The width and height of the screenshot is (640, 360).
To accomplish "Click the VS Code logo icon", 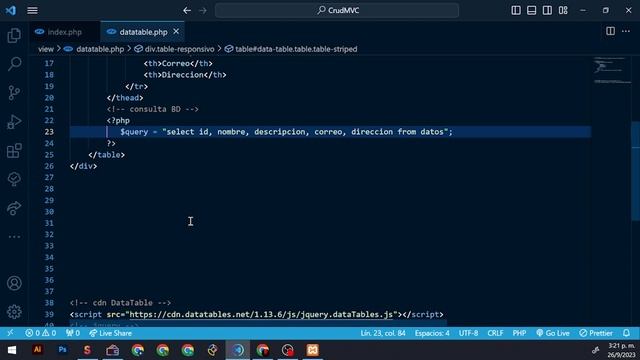I will [11, 10].
